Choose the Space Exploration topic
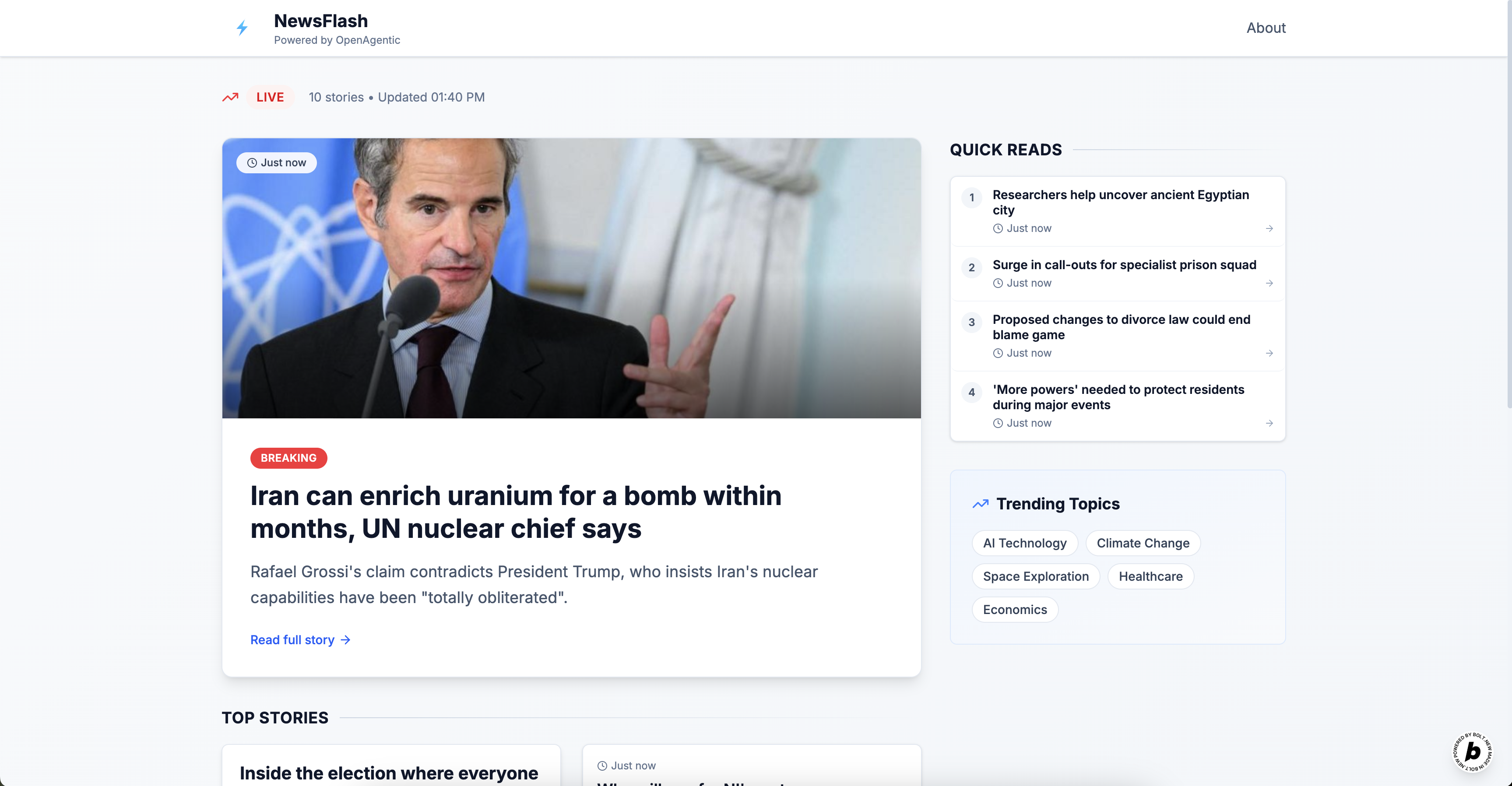 coord(1035,576)
